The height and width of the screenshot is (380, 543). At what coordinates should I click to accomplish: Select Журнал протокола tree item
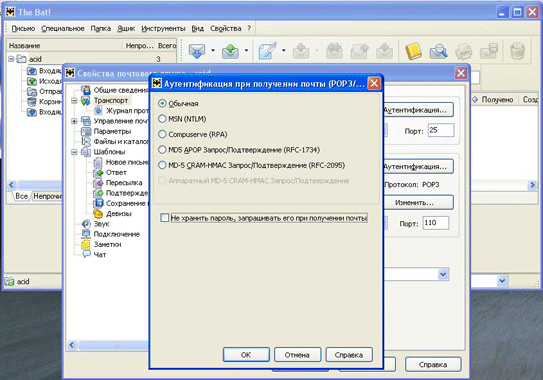click(x=127, y=111)
